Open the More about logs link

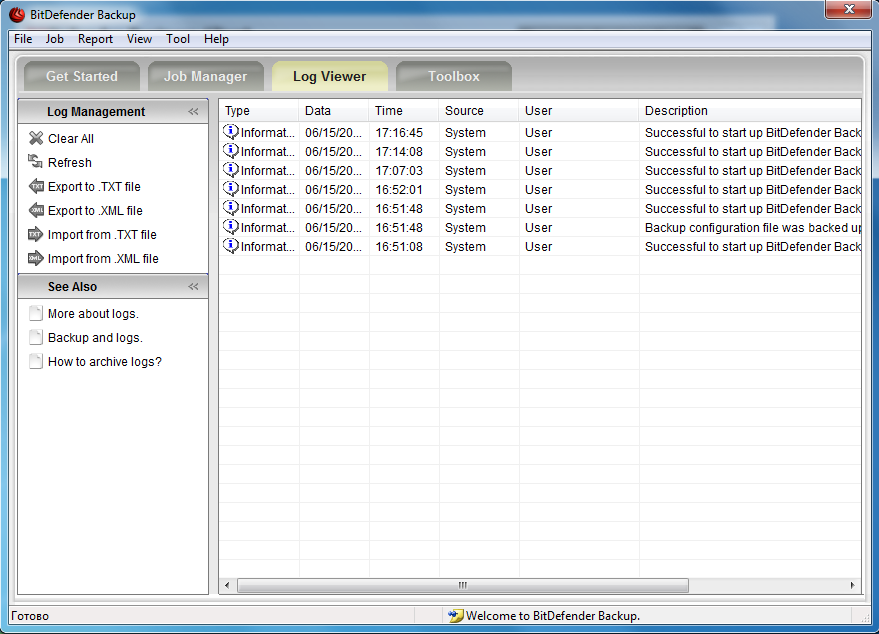tap(93, 314)
